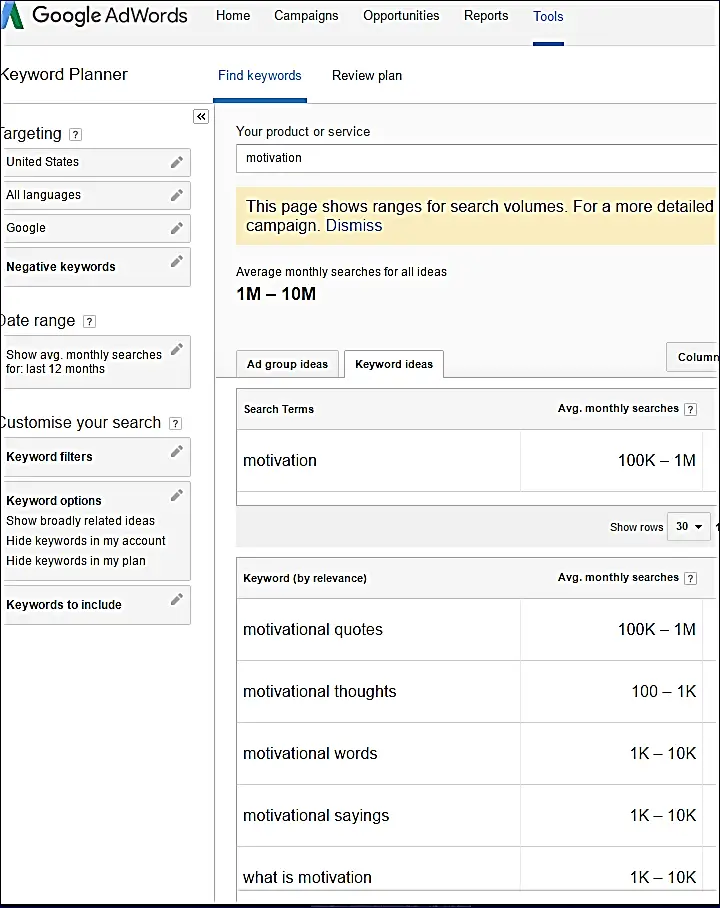Open the Show rows 30 dropdown
Screen dimensions: 720x908
click(689, 526)
